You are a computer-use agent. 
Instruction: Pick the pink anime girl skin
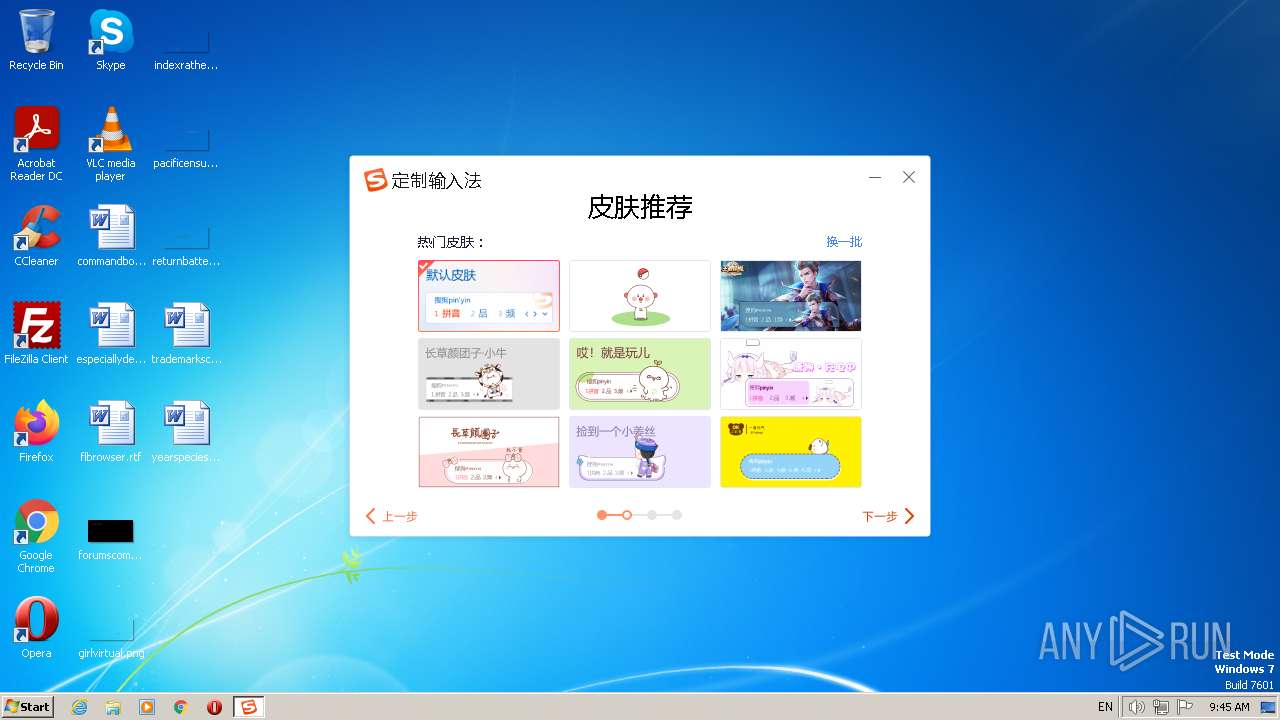tap(791, 374)
